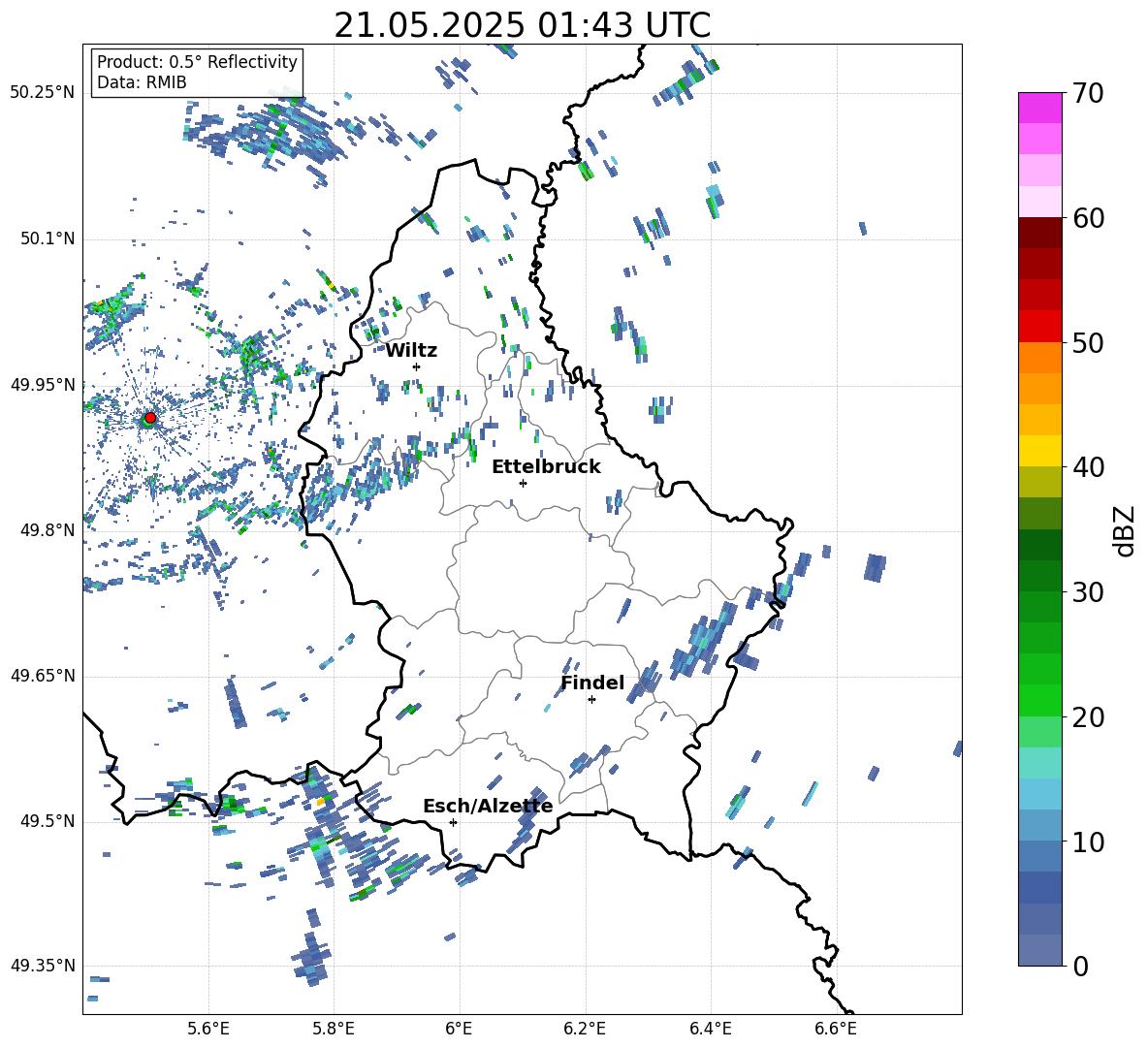Click the colorbar tick label 70
The height and width of the screenshot is (1048, 1148).
1088,94
